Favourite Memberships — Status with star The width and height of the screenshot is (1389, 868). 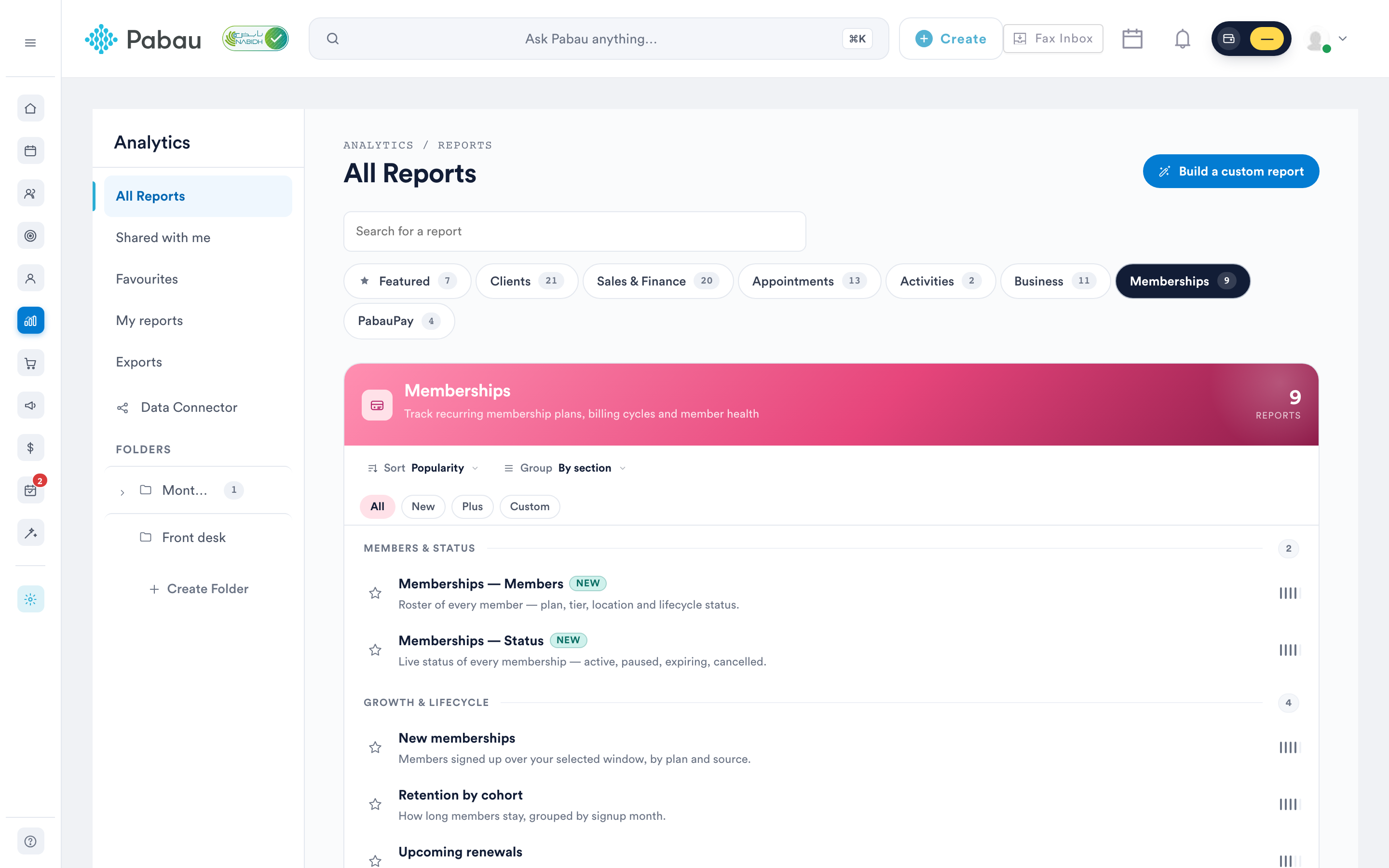(375, 650)
